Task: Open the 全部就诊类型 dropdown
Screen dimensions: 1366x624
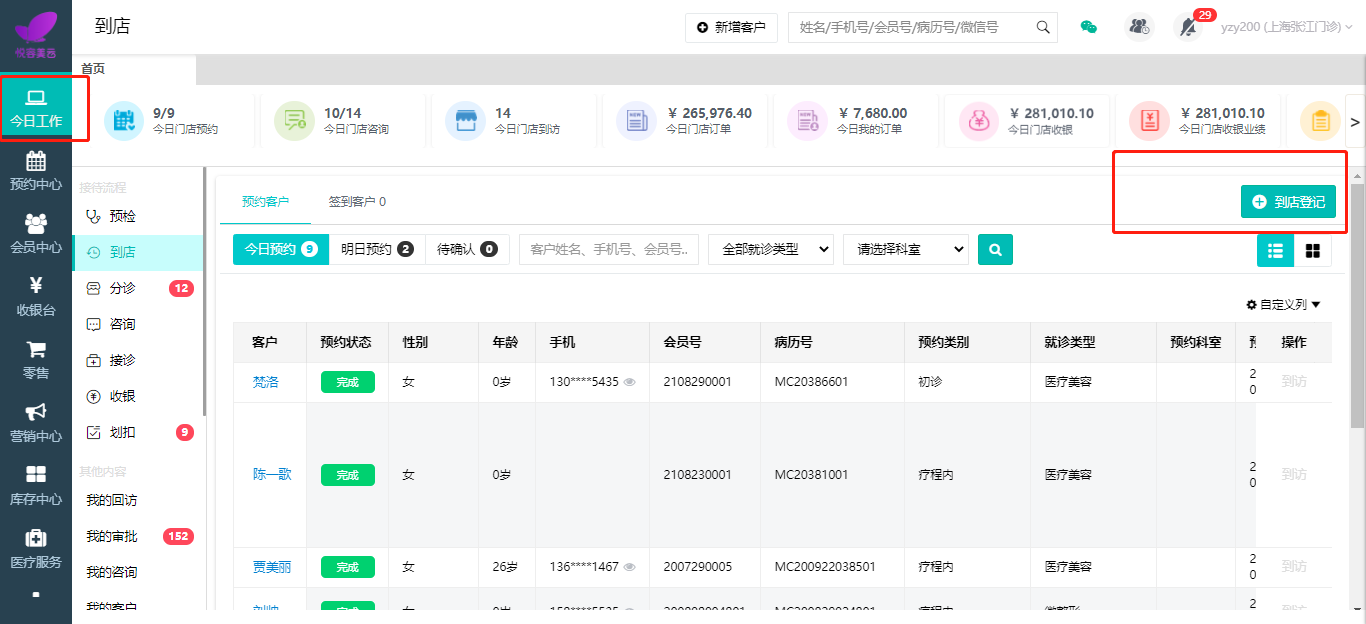Action: (771, 249)
